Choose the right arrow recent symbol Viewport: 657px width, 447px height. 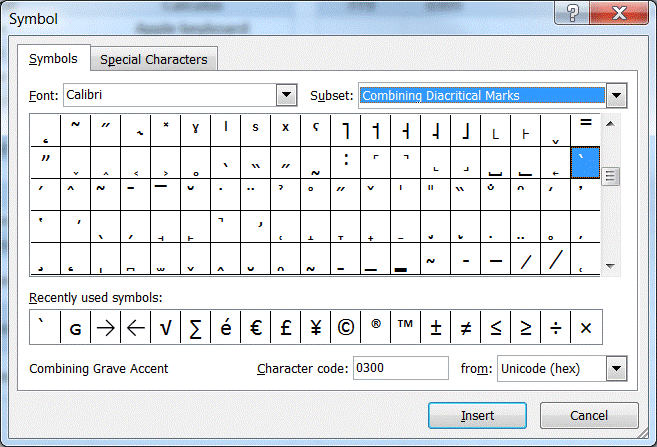[x=105, y=327]
